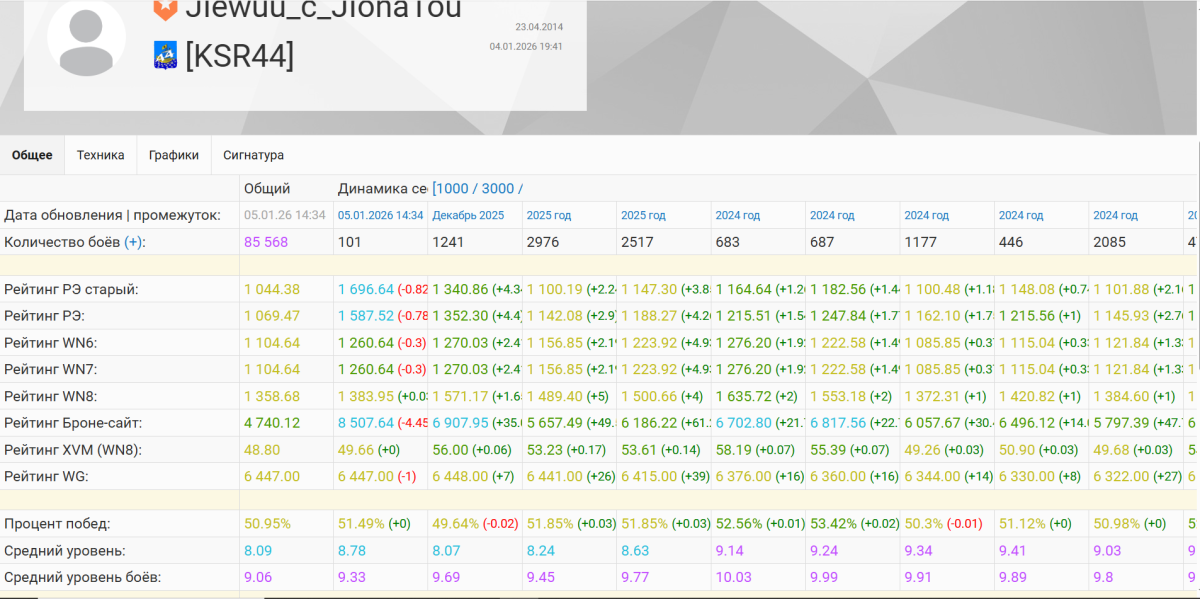Click the Рейтинг WN6 row label
Image resolution: width=1200 pixels, height=599 pixels.
pyautogui.click(x=50, y=343)
